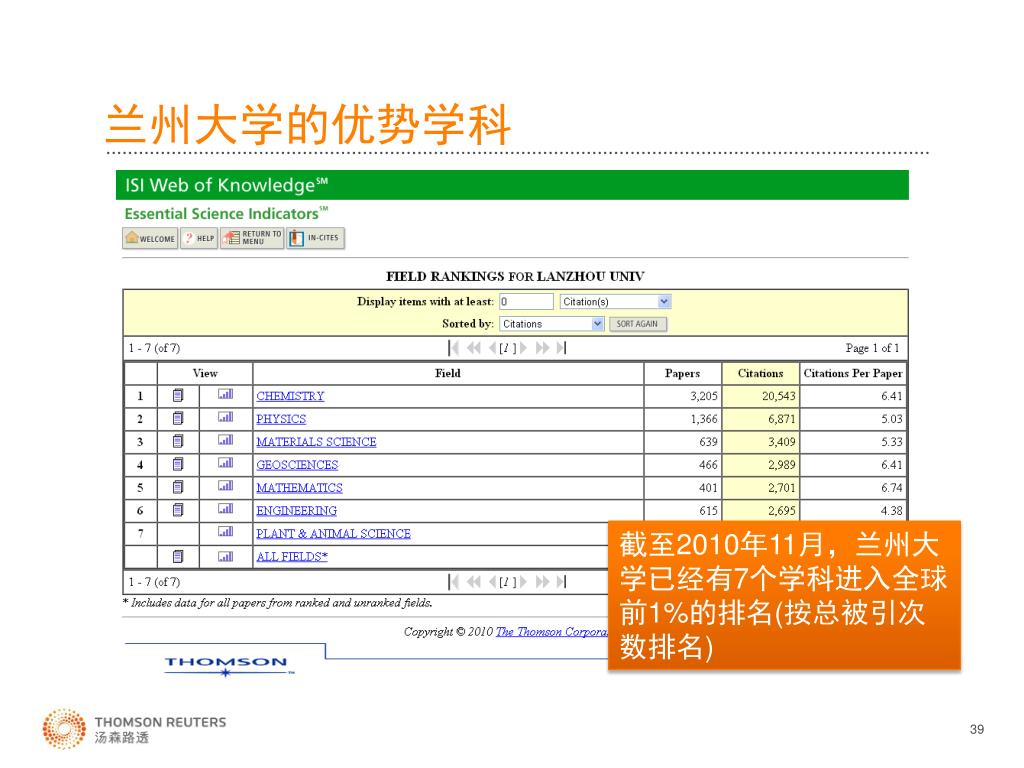Go to first page in top pager
This screenshot has height=768, width=1024.
click(x=454, y=348)
